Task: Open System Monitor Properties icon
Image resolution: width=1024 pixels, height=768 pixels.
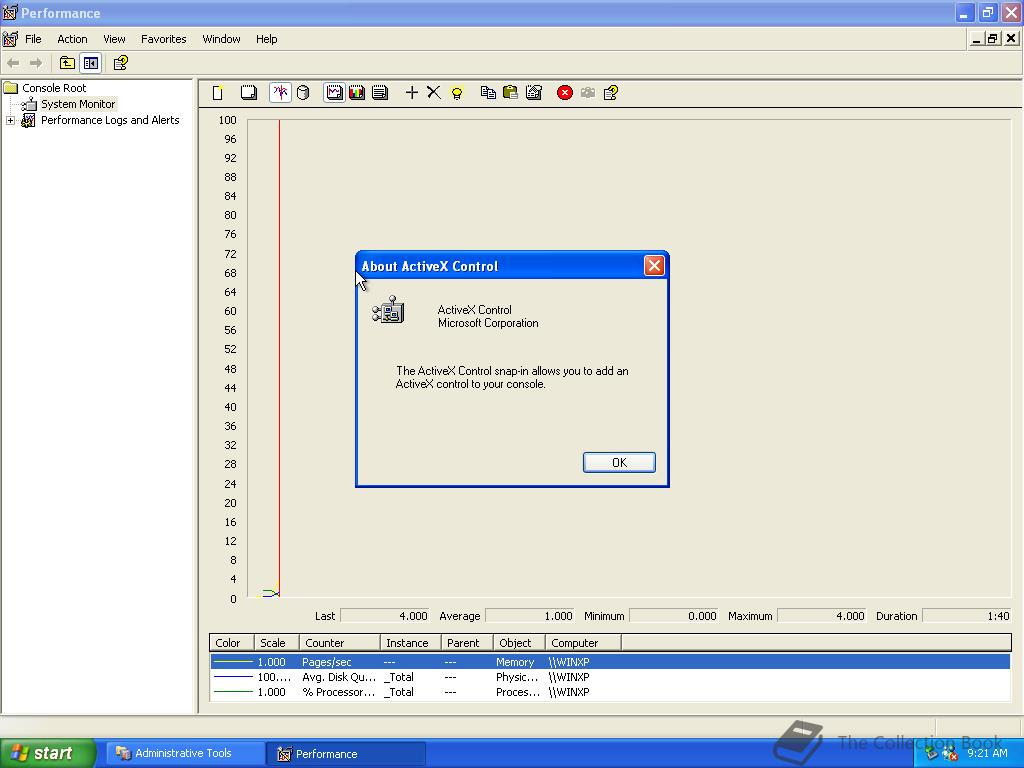Action: [x=534, y=93]
